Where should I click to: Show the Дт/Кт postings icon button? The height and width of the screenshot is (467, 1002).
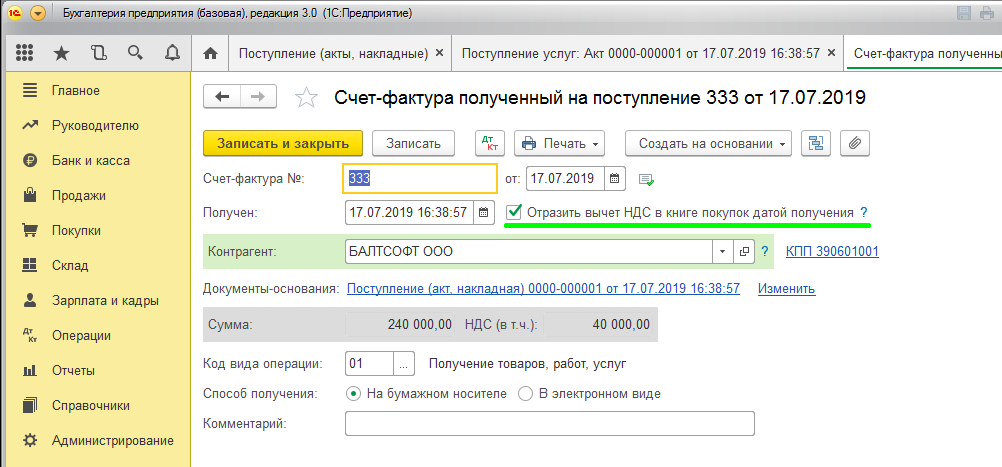[490, 144]
